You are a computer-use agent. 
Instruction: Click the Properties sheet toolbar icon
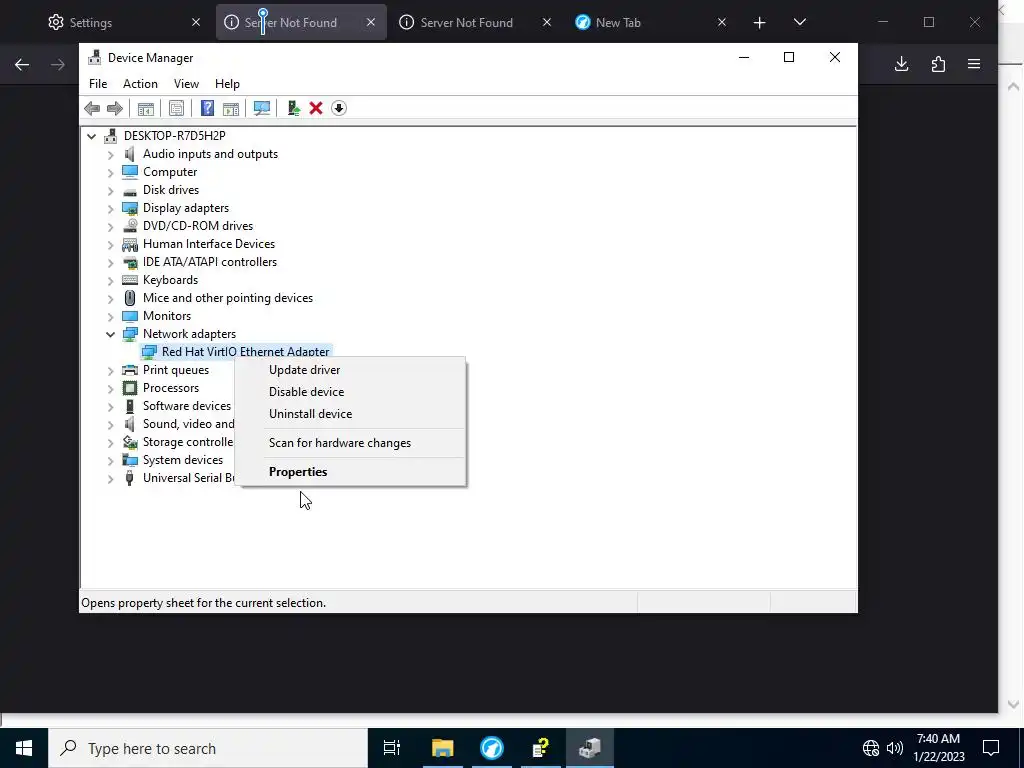pos(176,108)
